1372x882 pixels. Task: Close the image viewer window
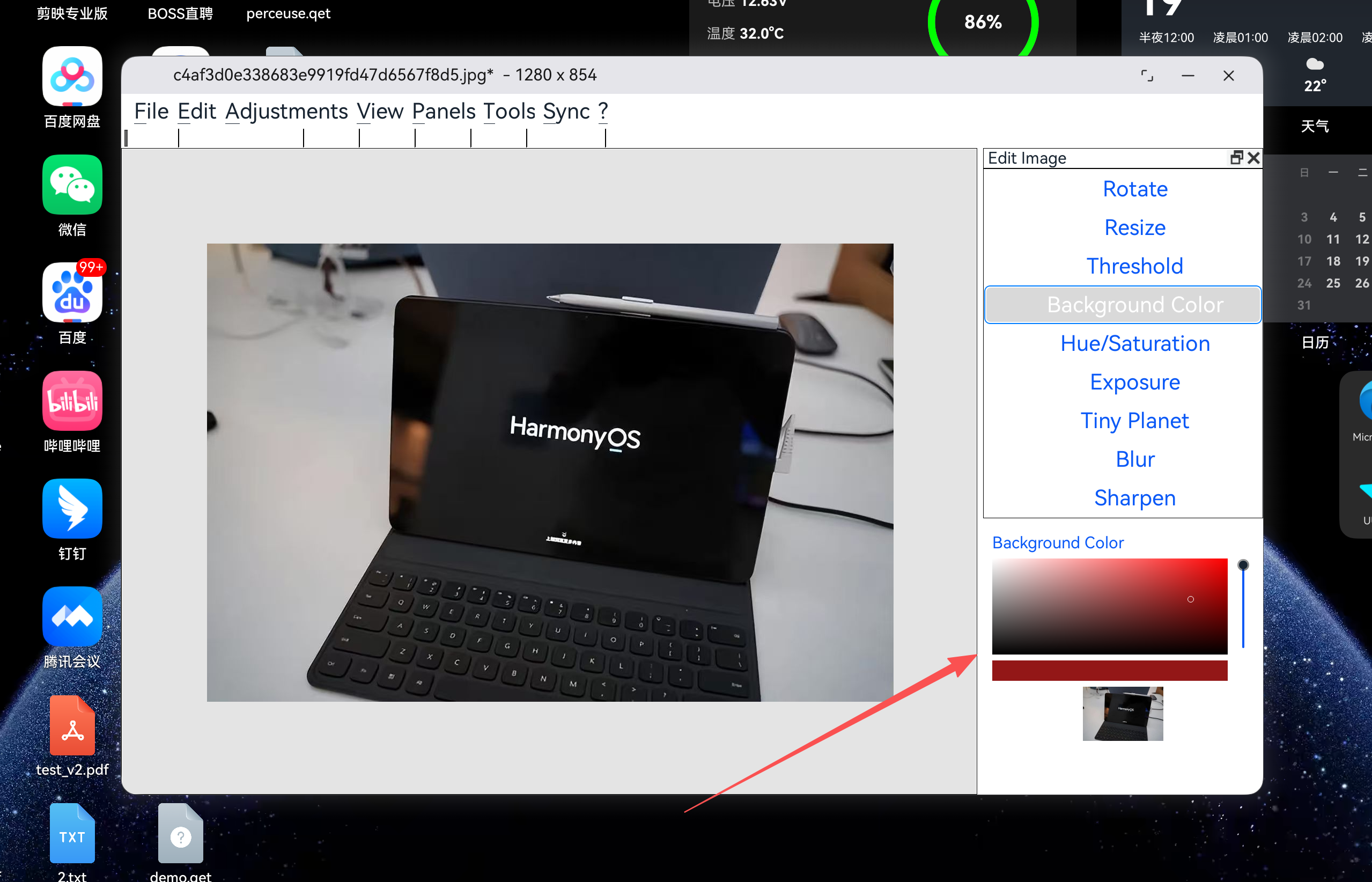[x=1229, y=76]
